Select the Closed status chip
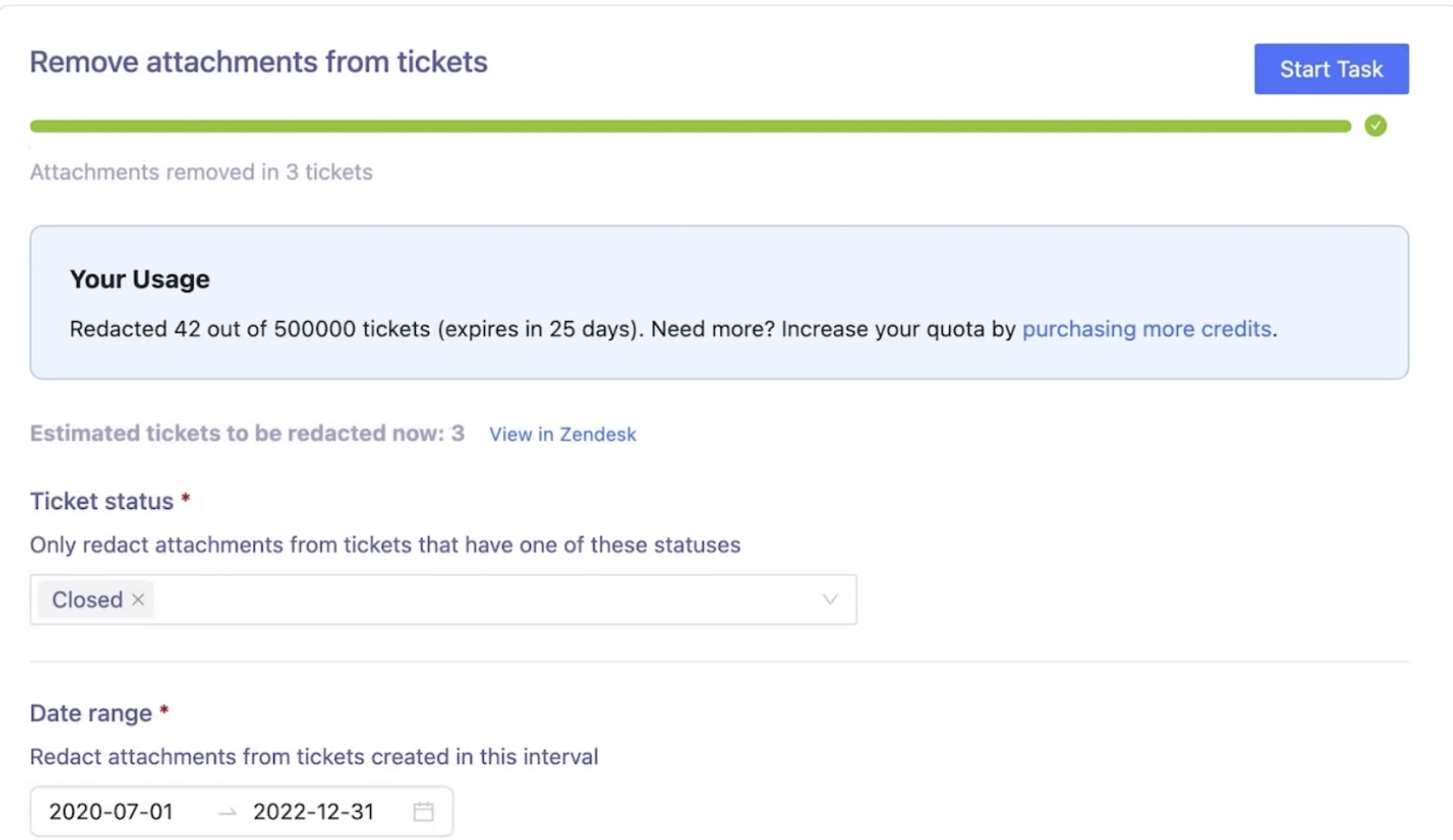Image resolution: width=1453 pixels, height=840 pixels. coord(87,599)
